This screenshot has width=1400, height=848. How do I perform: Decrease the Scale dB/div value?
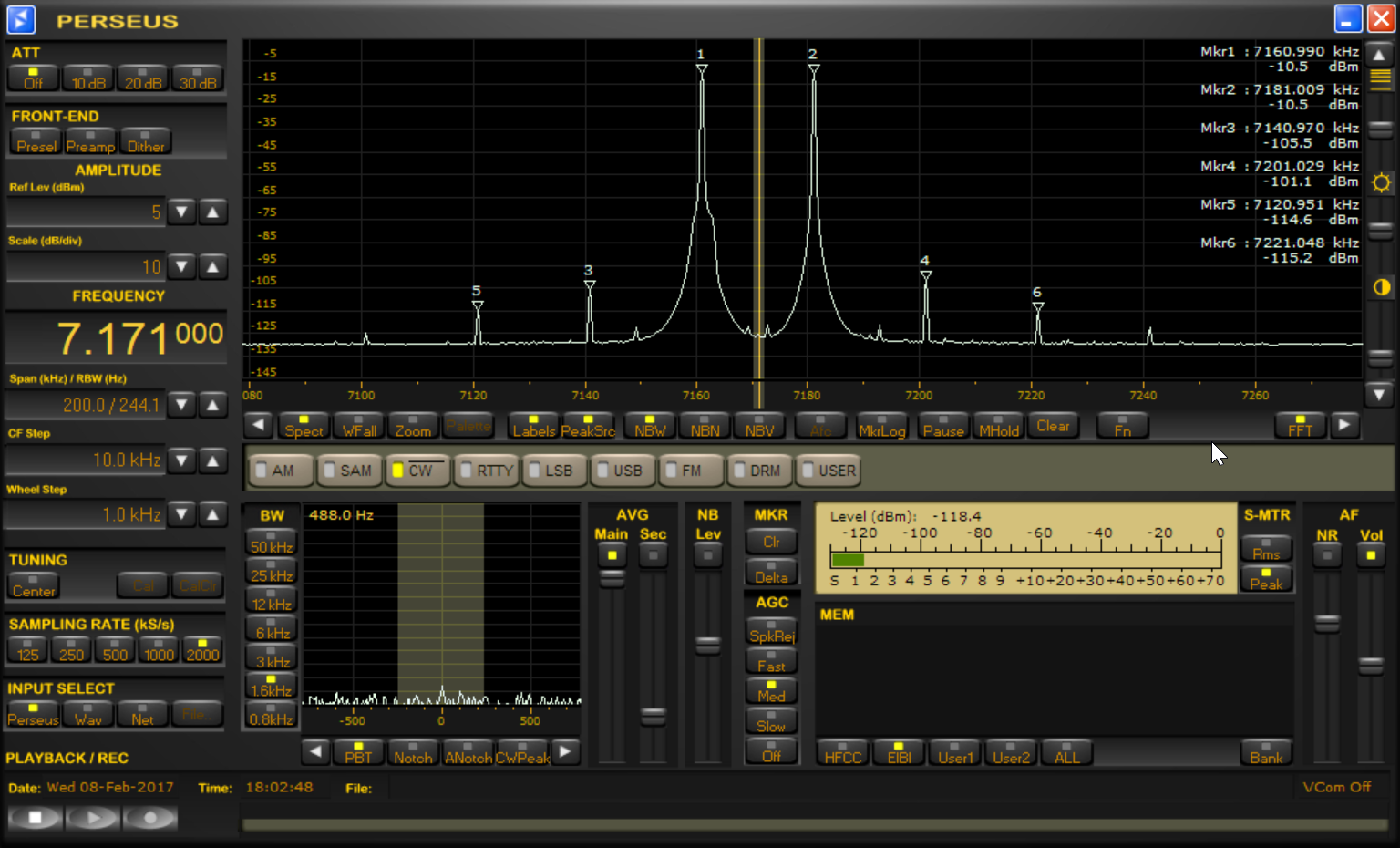point(182,266)
